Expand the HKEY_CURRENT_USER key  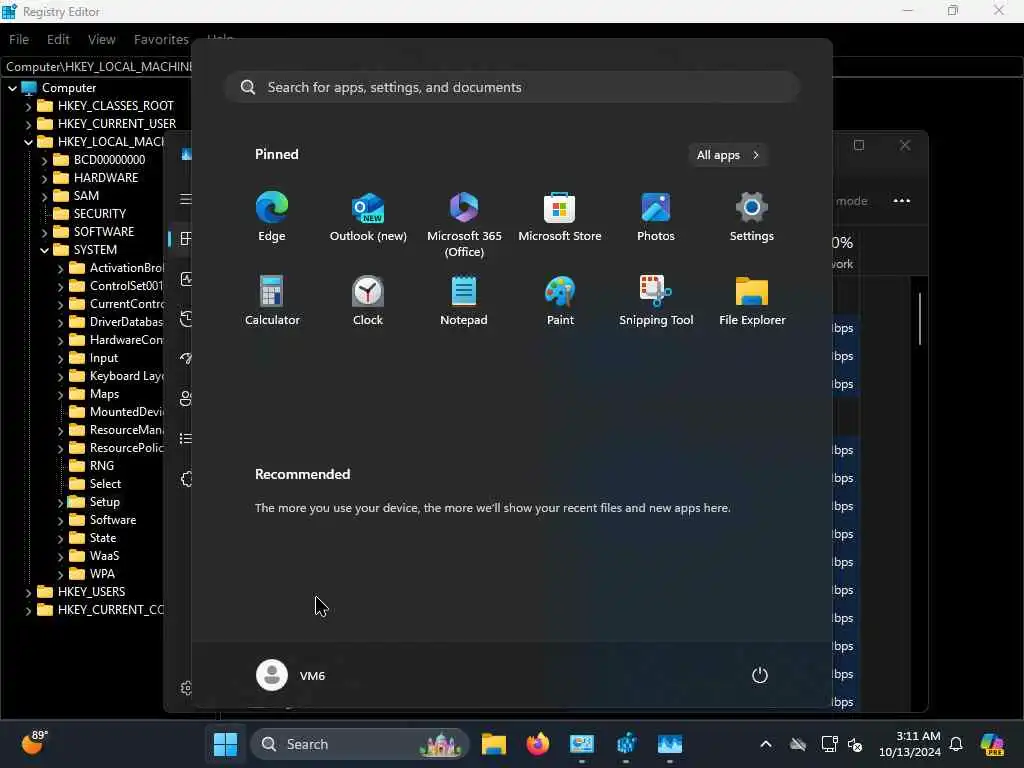click(28, 124)
